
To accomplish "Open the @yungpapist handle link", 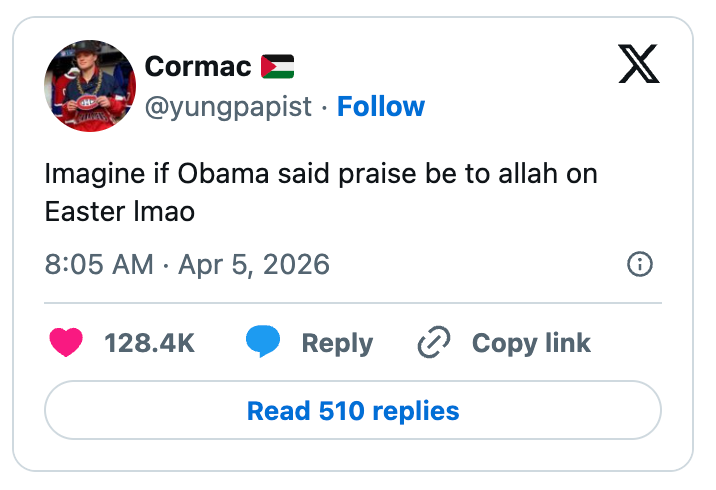I will [x=228, y=106].
